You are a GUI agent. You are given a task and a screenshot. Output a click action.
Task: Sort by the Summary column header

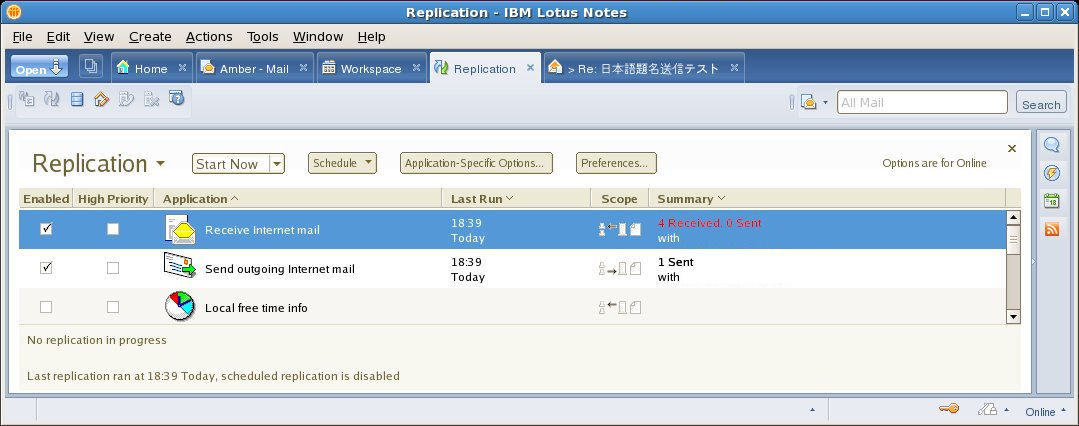click(x=826, y=198)
